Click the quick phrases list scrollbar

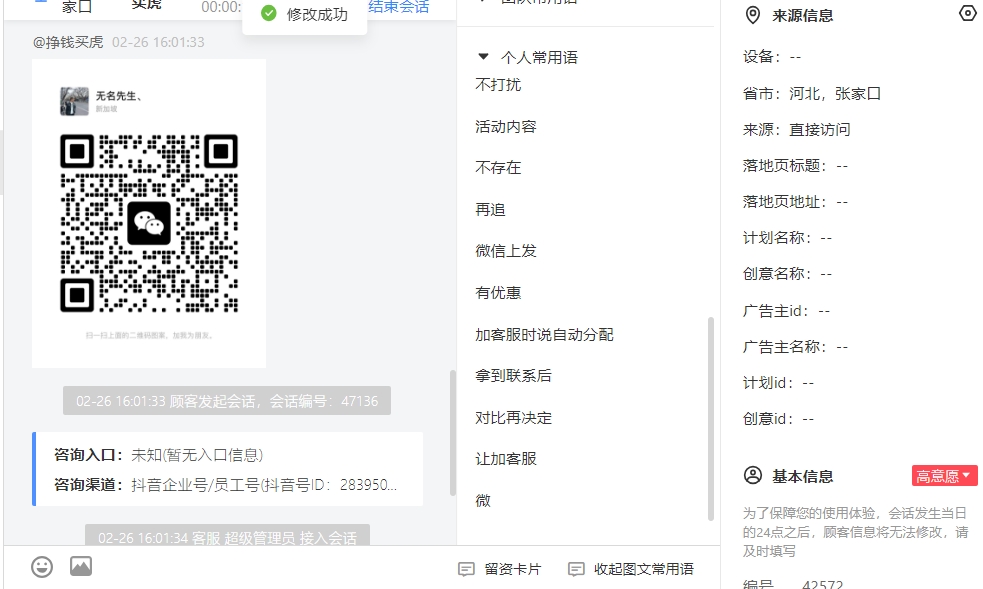tap(711, 419)
